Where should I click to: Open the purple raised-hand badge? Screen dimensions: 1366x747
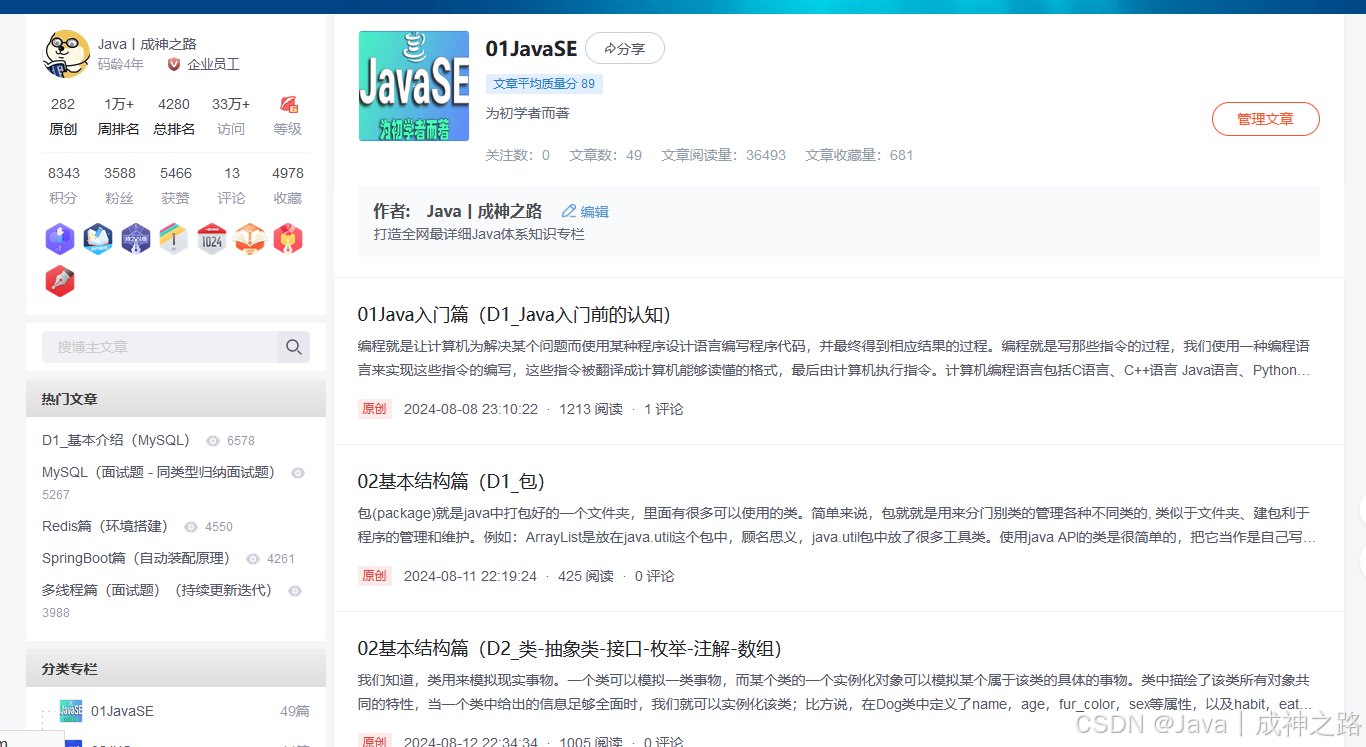(x=60, y=239)
